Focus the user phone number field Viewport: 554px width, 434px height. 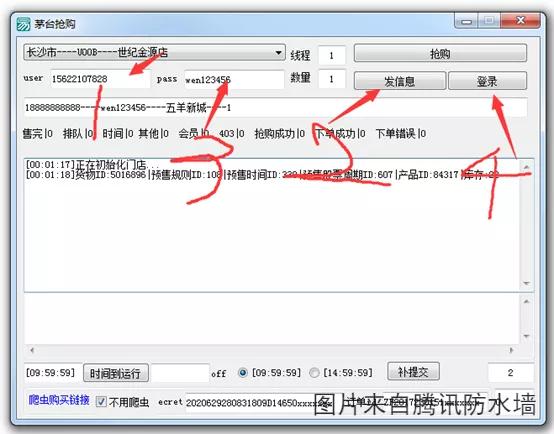coord(100,79)
